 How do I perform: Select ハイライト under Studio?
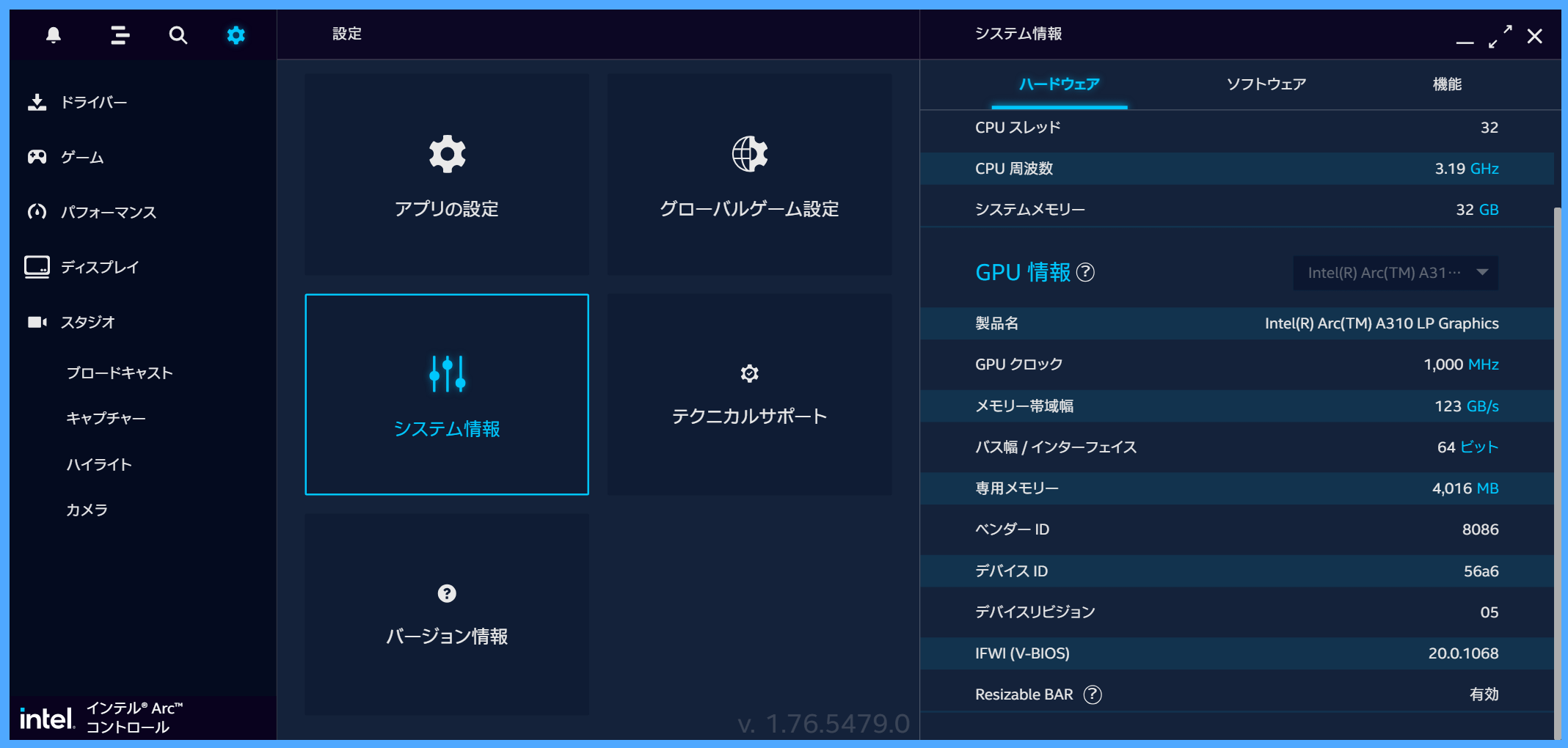point(99,464)
